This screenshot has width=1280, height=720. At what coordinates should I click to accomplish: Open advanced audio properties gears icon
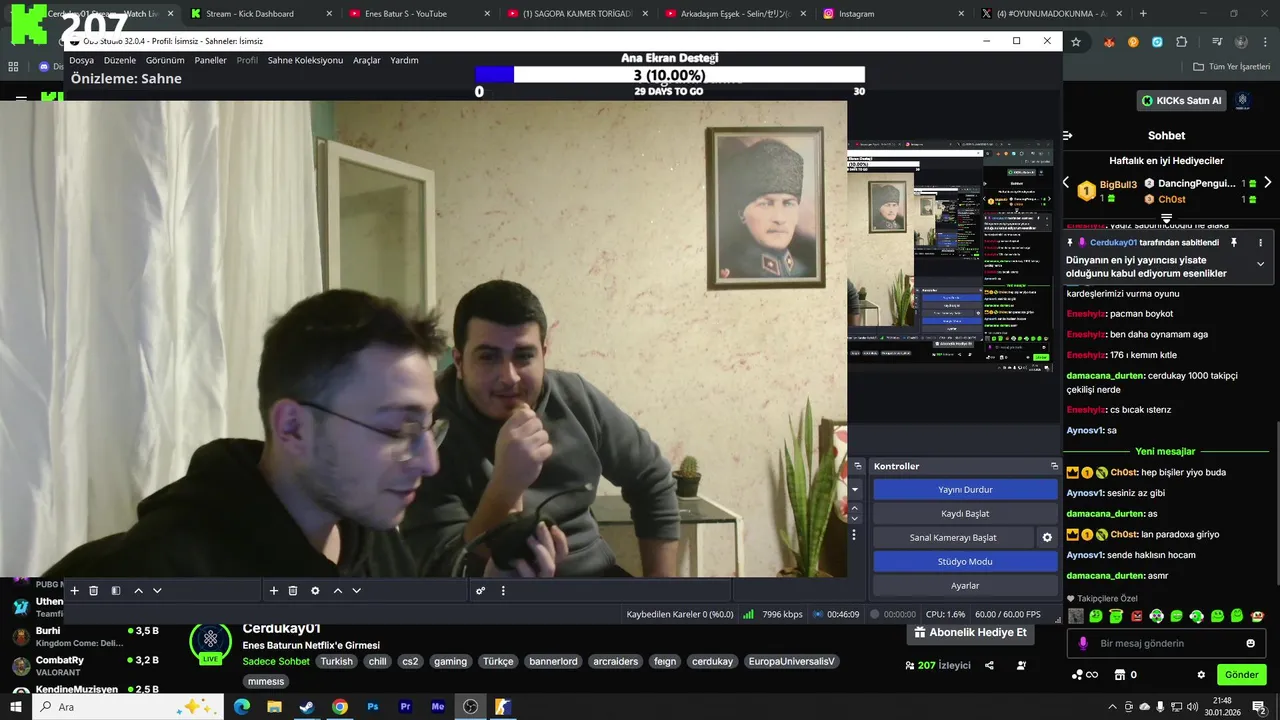coord(481,591)
